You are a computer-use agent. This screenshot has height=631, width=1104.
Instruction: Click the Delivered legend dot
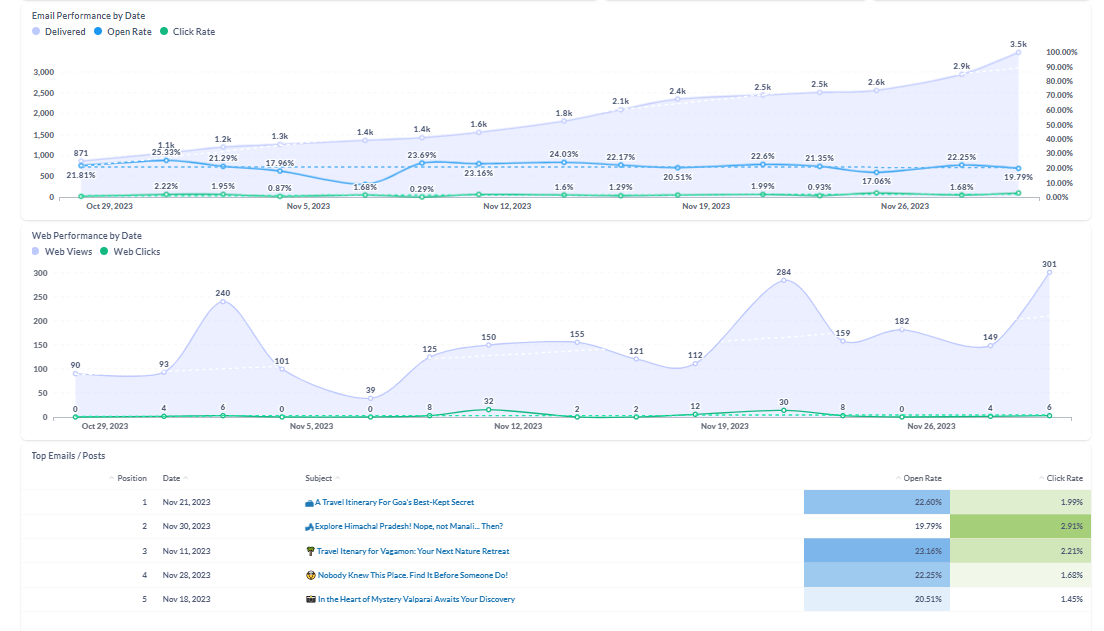37,32
